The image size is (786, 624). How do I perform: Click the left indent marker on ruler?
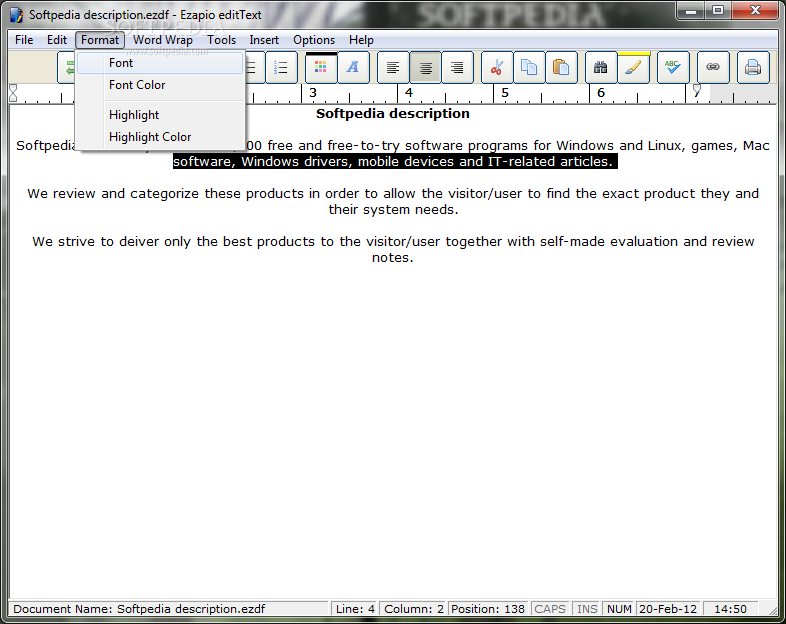tap(13, 93)
